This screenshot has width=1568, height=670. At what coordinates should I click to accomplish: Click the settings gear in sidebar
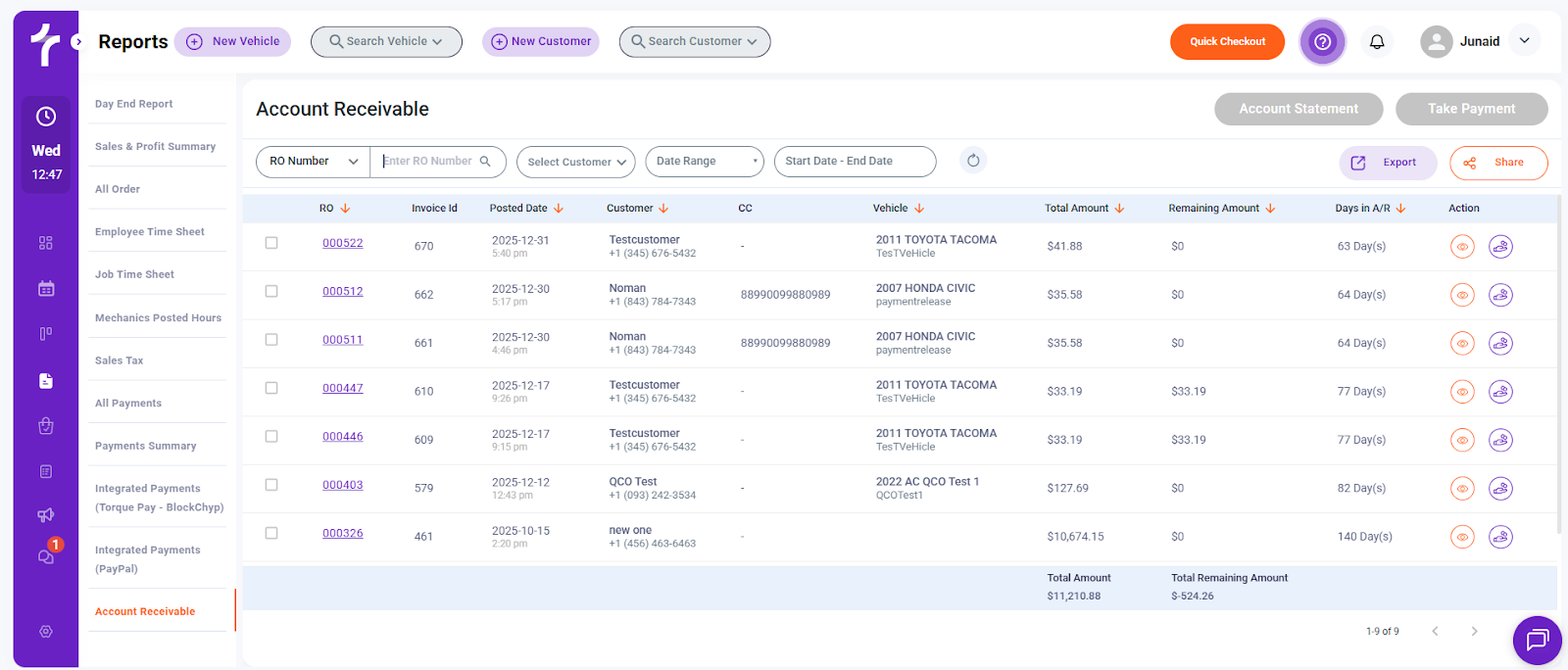pyautogui.click(x=46, y=632)
